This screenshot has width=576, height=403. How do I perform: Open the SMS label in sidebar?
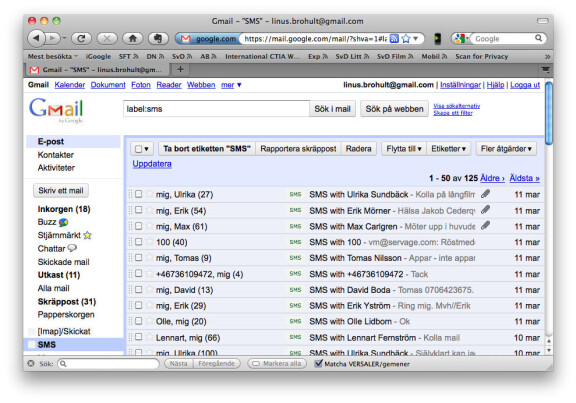[x=47, y=345]
